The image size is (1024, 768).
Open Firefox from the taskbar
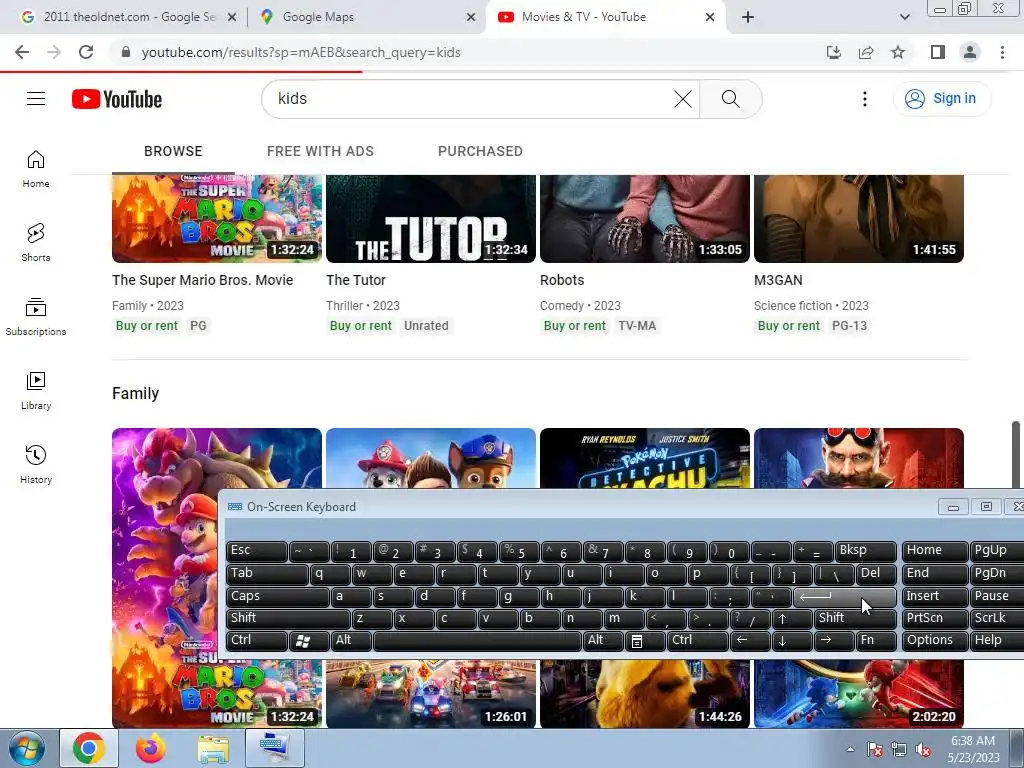[x=151, y=748]
